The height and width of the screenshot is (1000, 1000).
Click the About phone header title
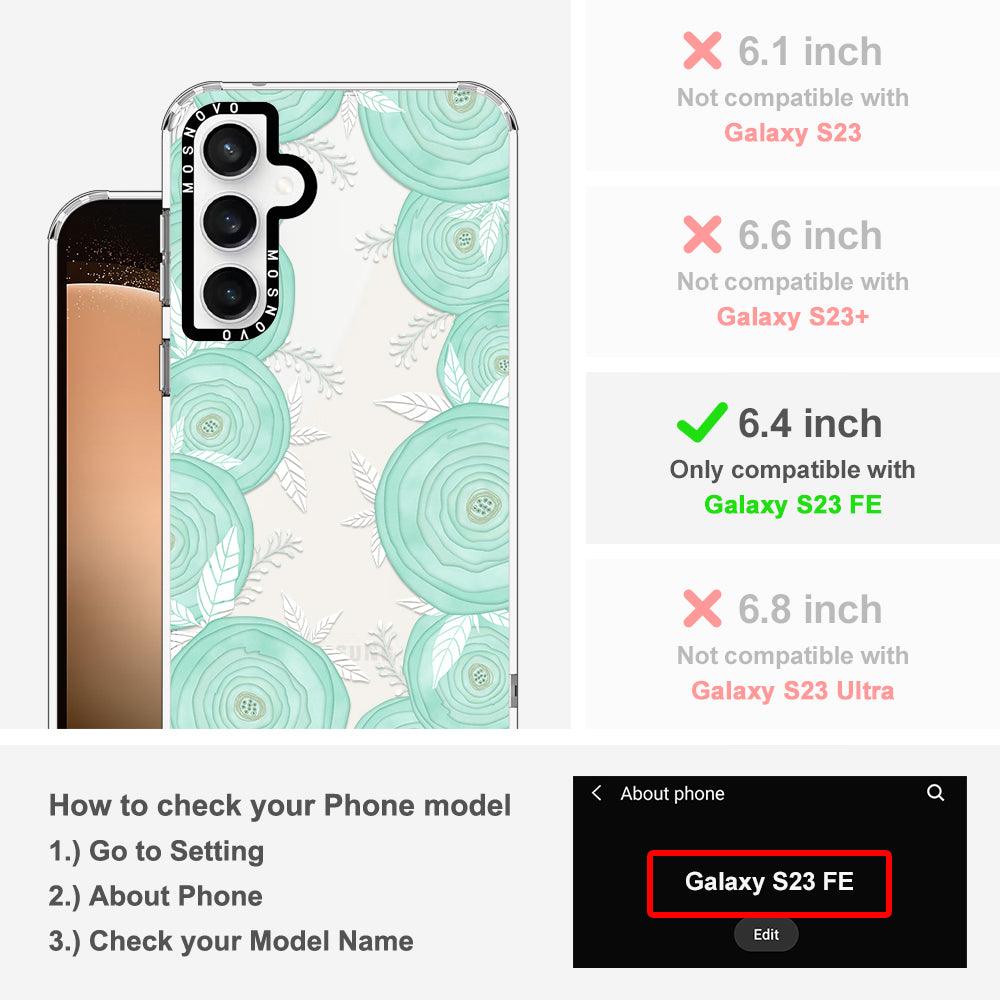[x=672, y=793]
